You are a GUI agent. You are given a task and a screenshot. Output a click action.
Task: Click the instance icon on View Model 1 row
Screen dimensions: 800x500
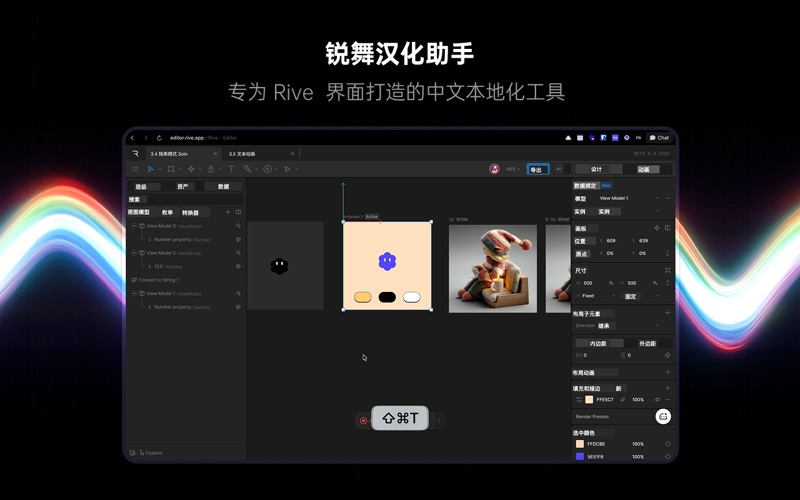pos(238,293)
